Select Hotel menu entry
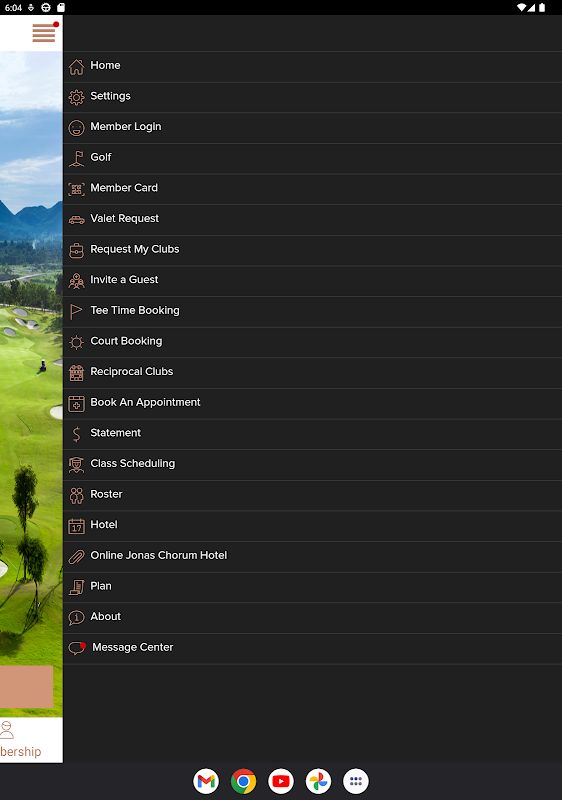562x800 pixels. pos(313,526)
